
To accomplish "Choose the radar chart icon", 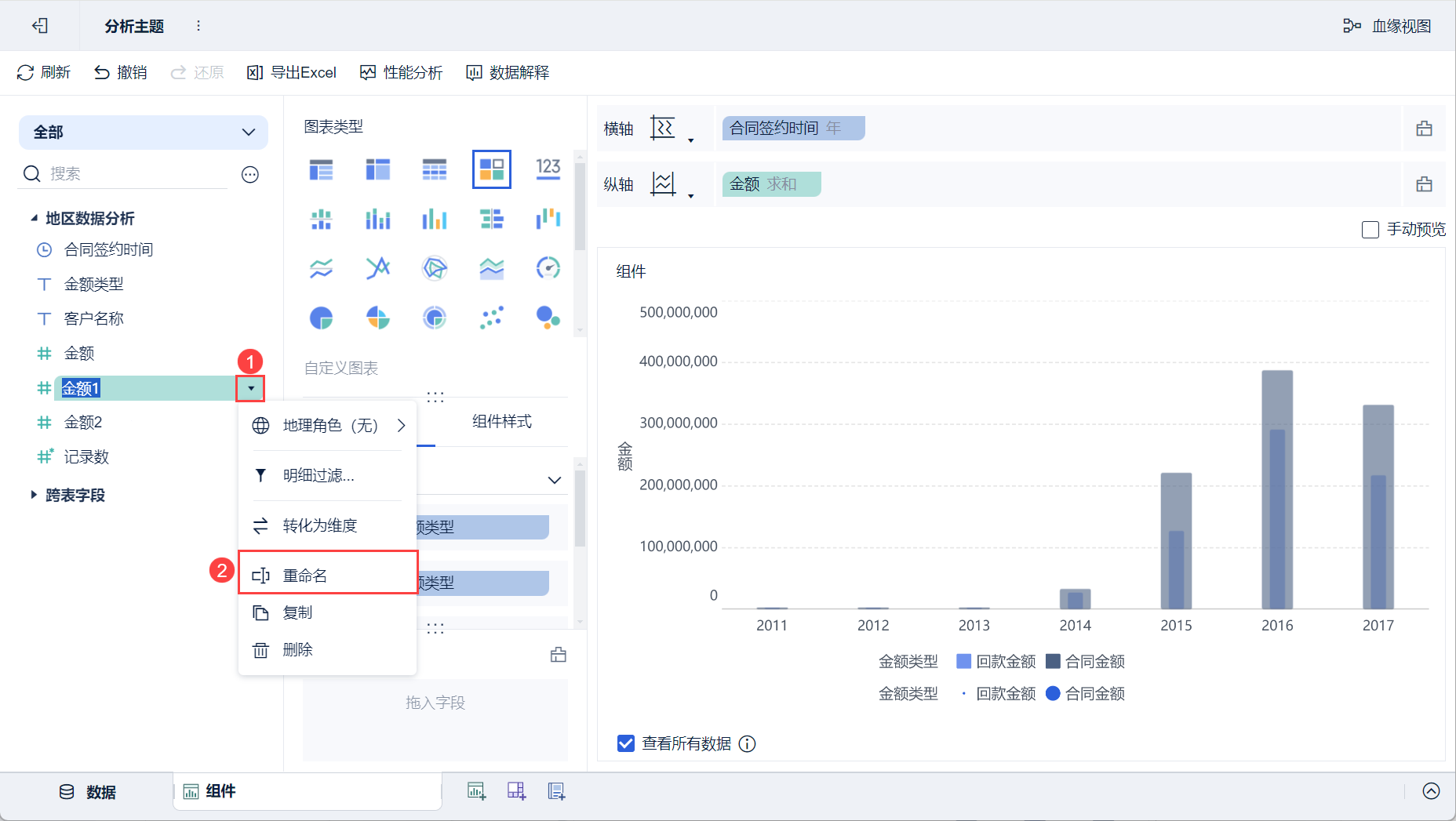I will click(x=435, y=268).
